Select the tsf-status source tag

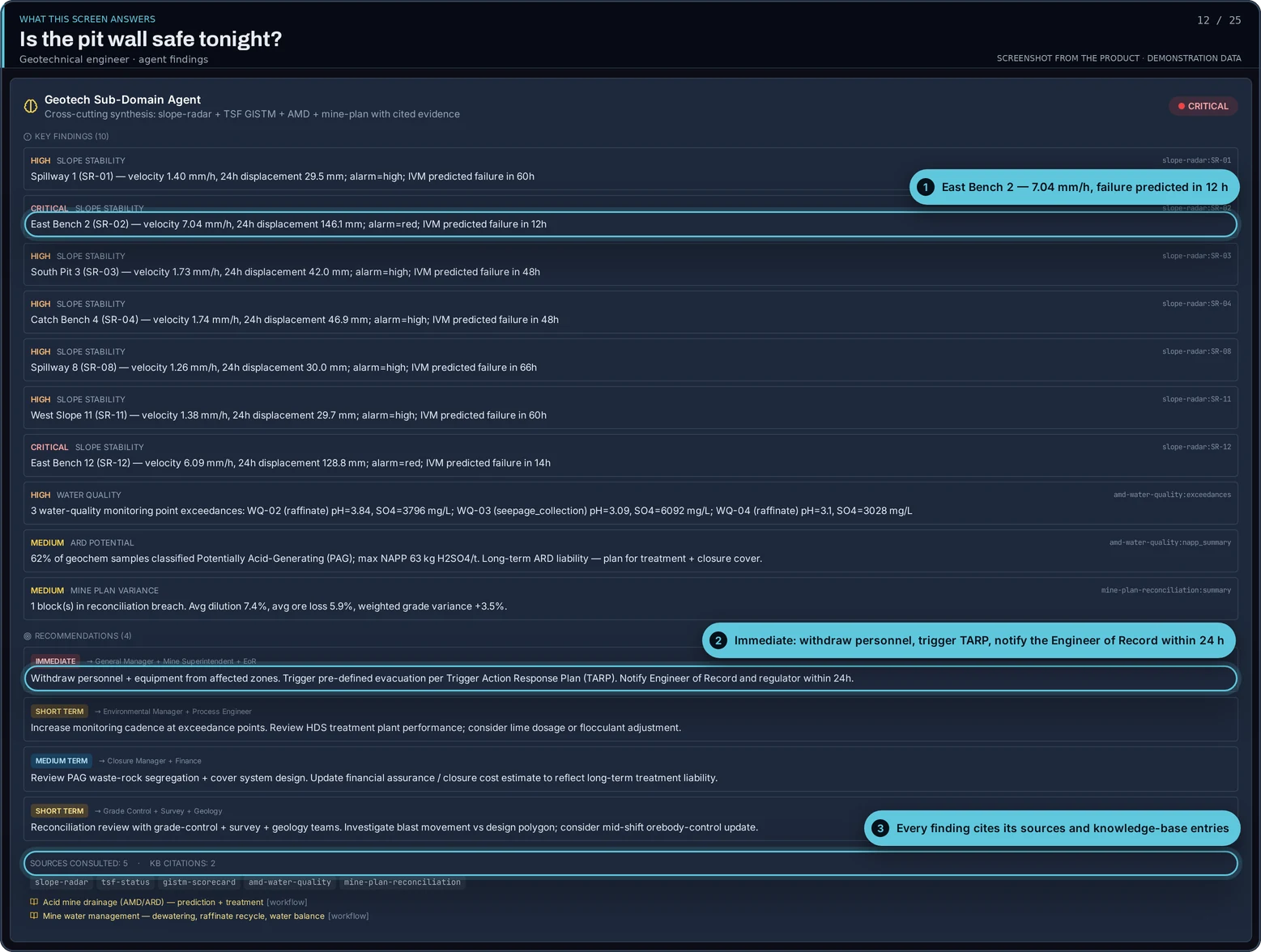pyautogui.click(x=126, y=882)
